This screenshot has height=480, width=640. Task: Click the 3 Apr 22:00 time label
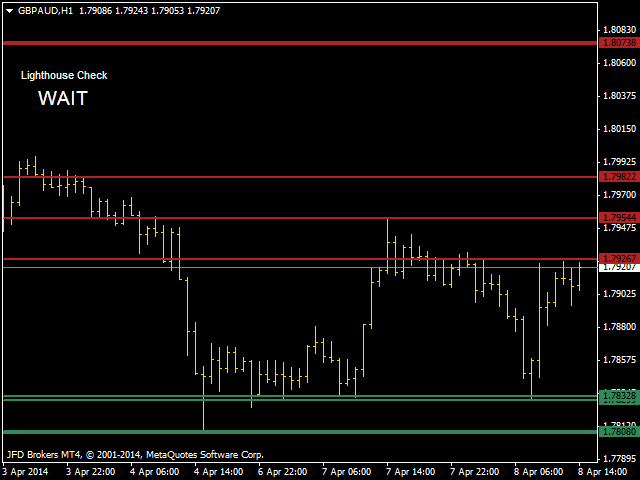coord(91,472)
